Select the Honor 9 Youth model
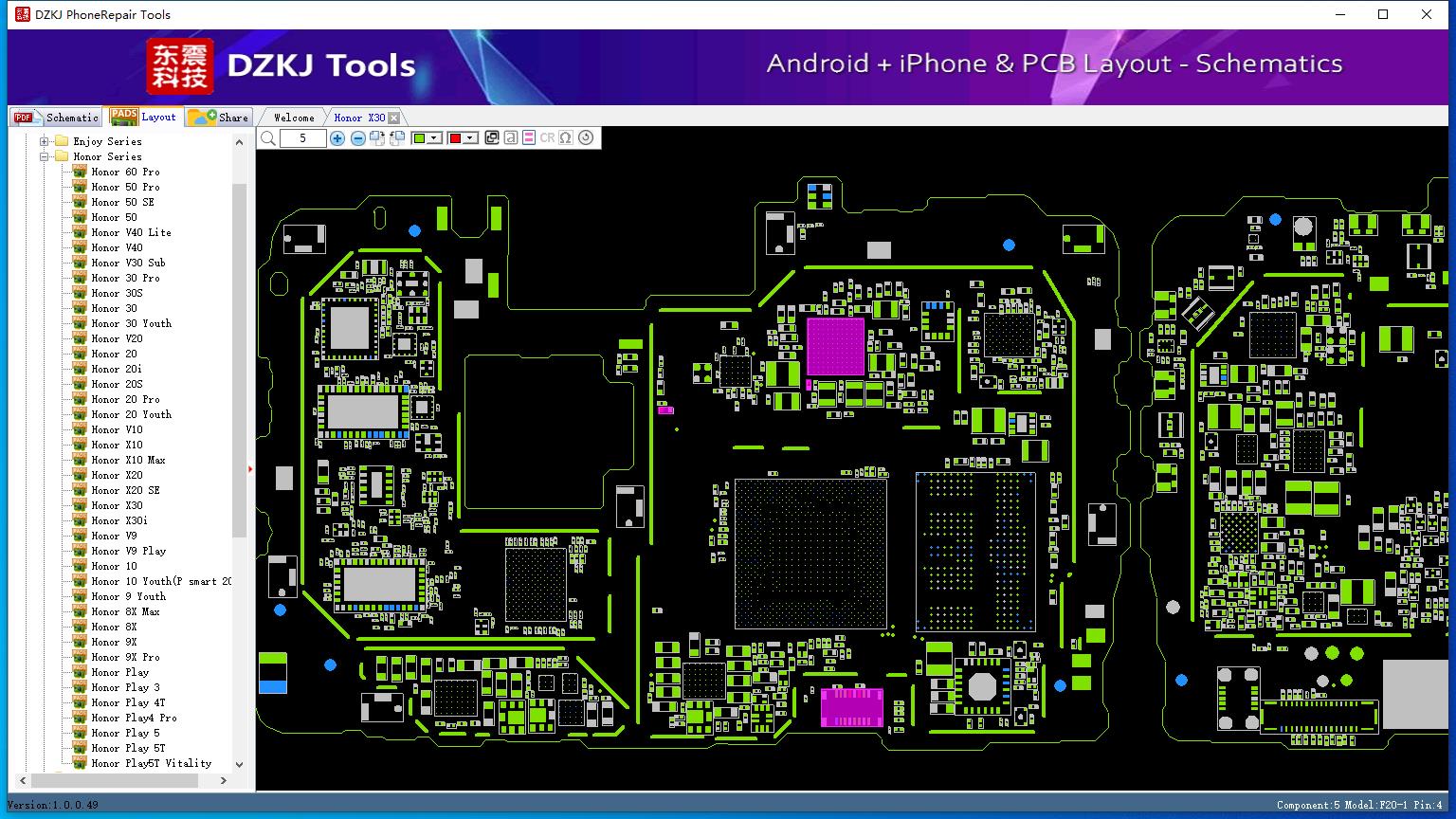Image resolution: width=1456 pixels, height=819 pixels. click(128, 596)
